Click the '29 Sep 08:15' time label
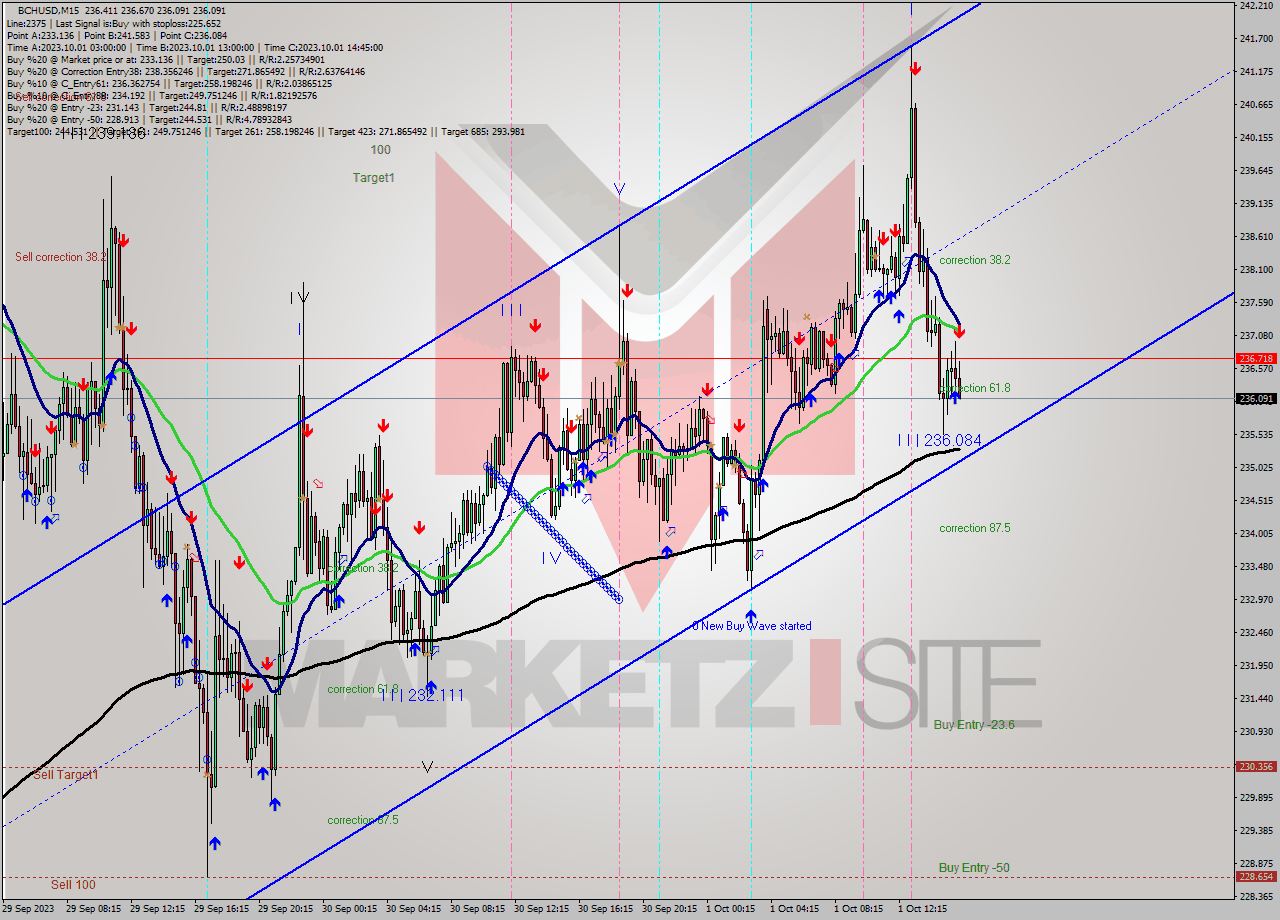This screenshot has width=1280, height=920. tap(93, 909)
